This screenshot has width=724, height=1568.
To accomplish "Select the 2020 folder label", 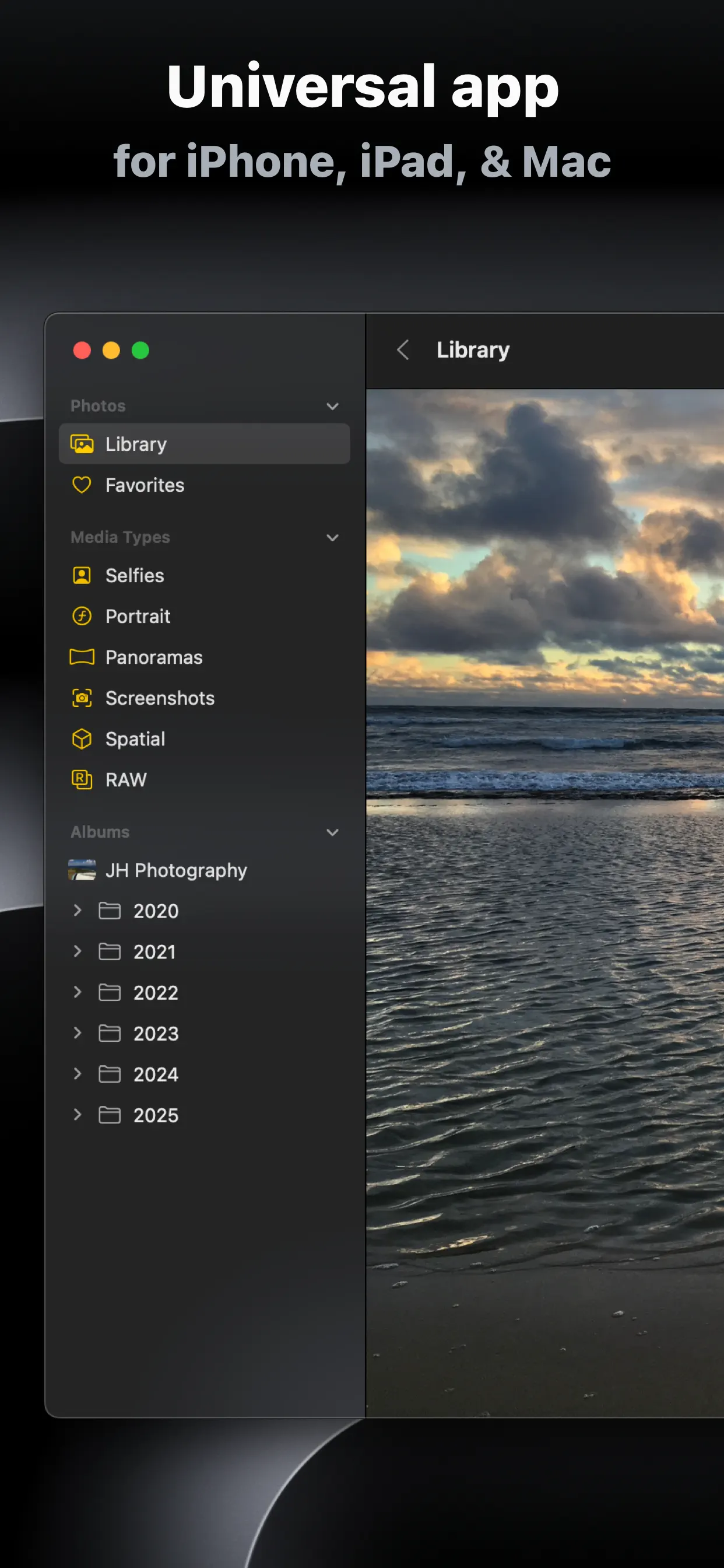I will coord(156,911).
